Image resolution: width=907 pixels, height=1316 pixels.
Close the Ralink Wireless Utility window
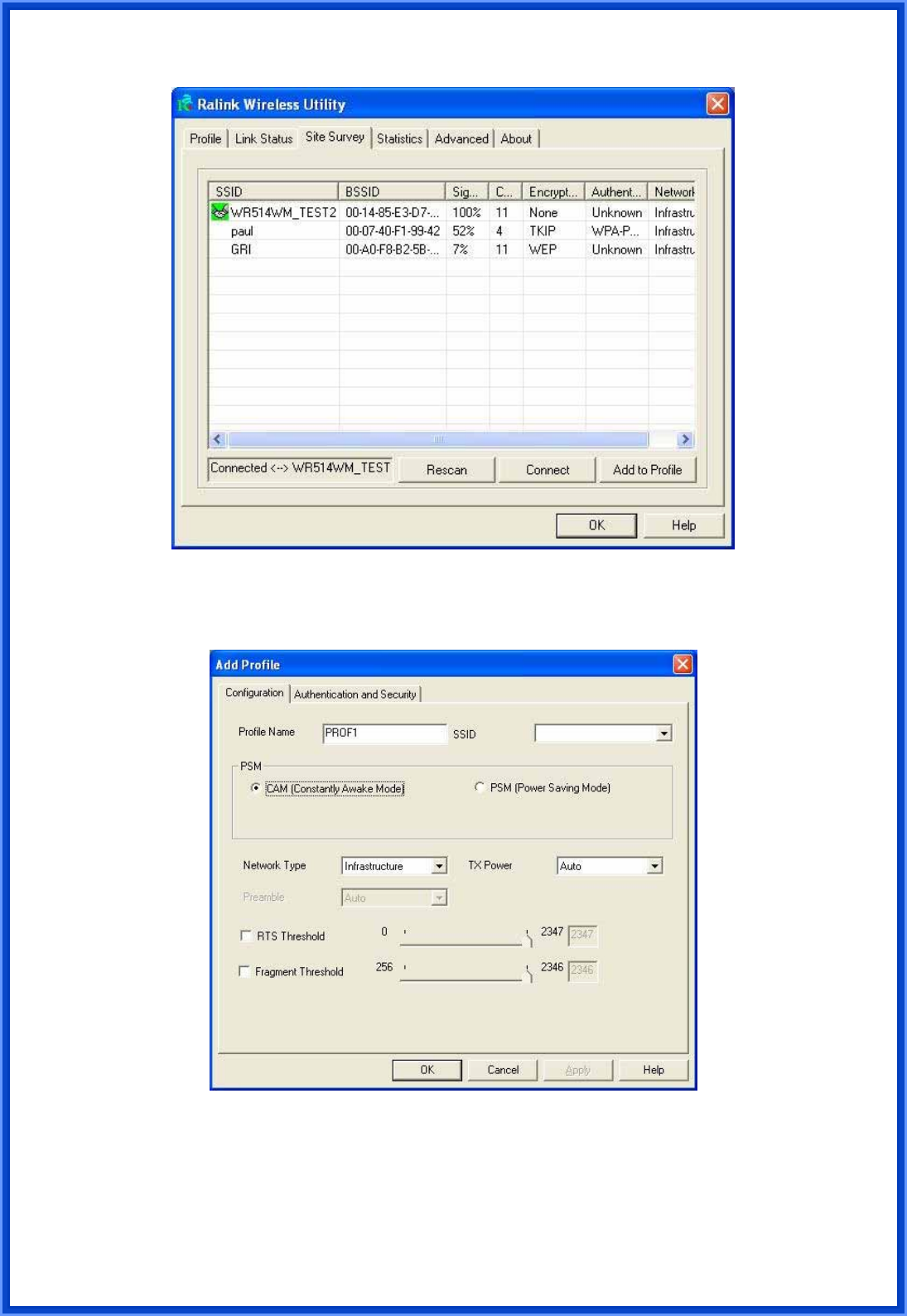pyautogui.click(x=717, y=104)
